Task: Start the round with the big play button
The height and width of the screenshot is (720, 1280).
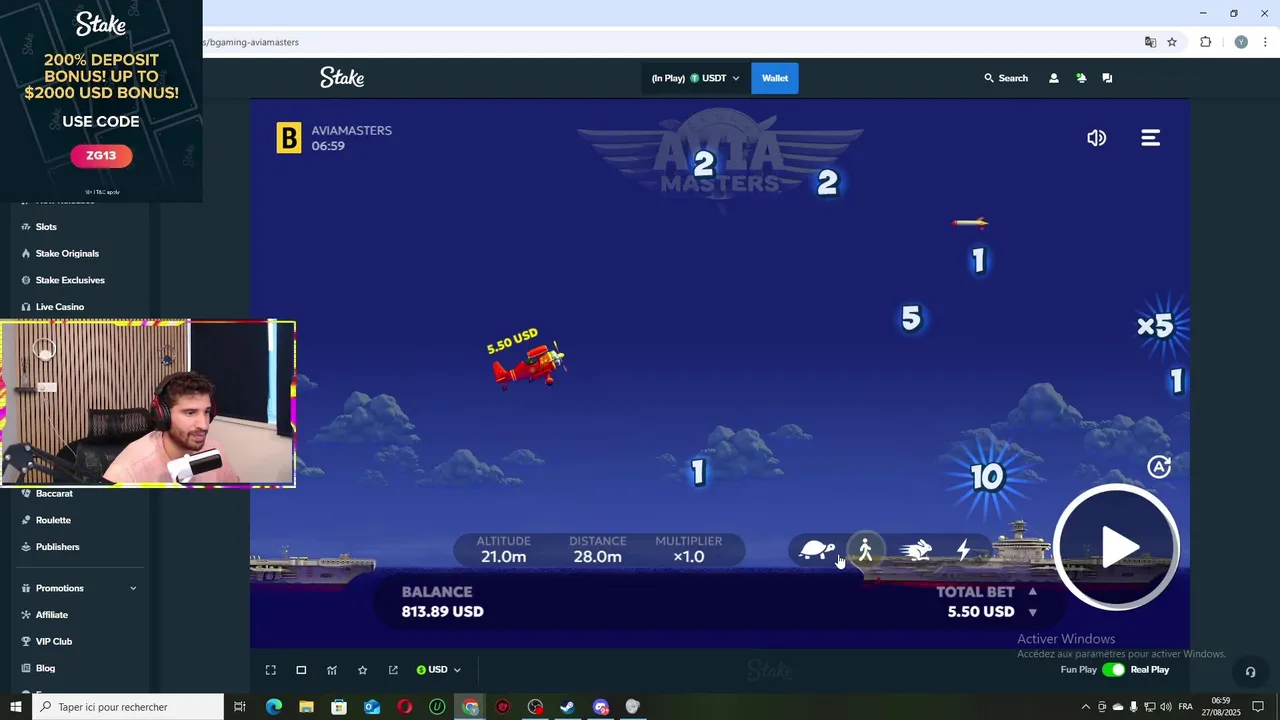Action: (x=1117, y=547)
